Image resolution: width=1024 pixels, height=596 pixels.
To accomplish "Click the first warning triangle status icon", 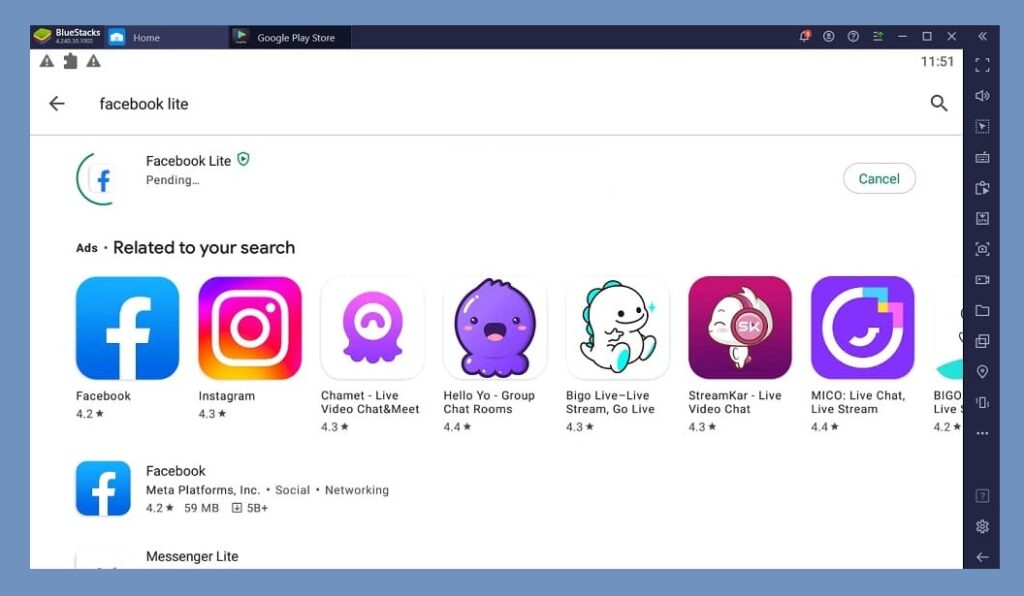I will pos(46,61).
